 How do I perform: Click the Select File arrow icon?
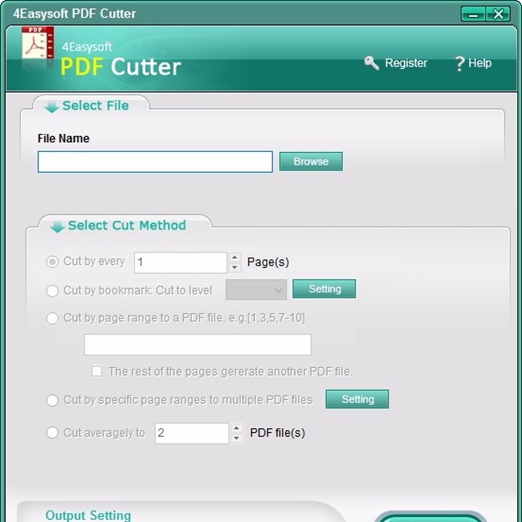(x=52, y=107)
